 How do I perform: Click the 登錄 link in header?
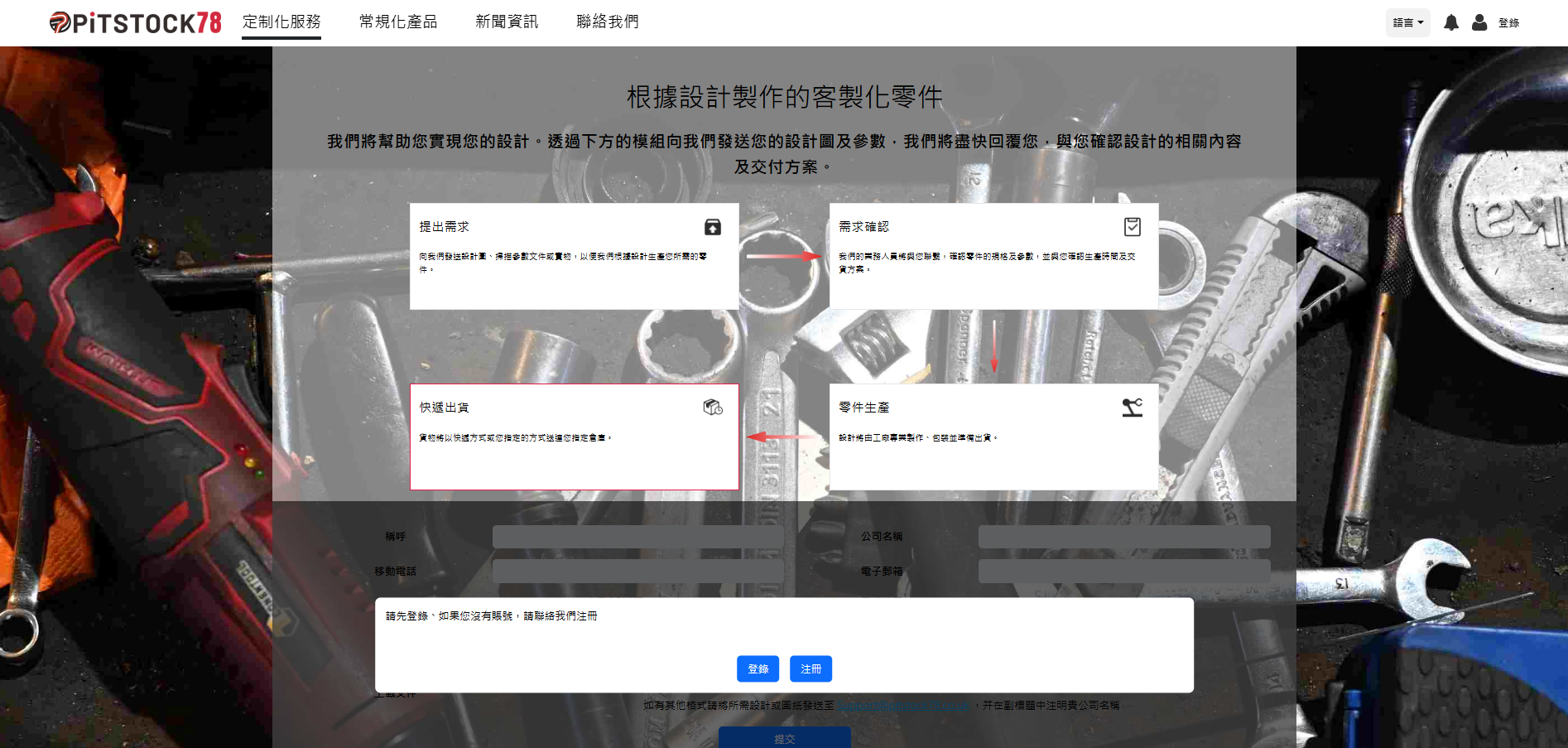pos(1508,23)
